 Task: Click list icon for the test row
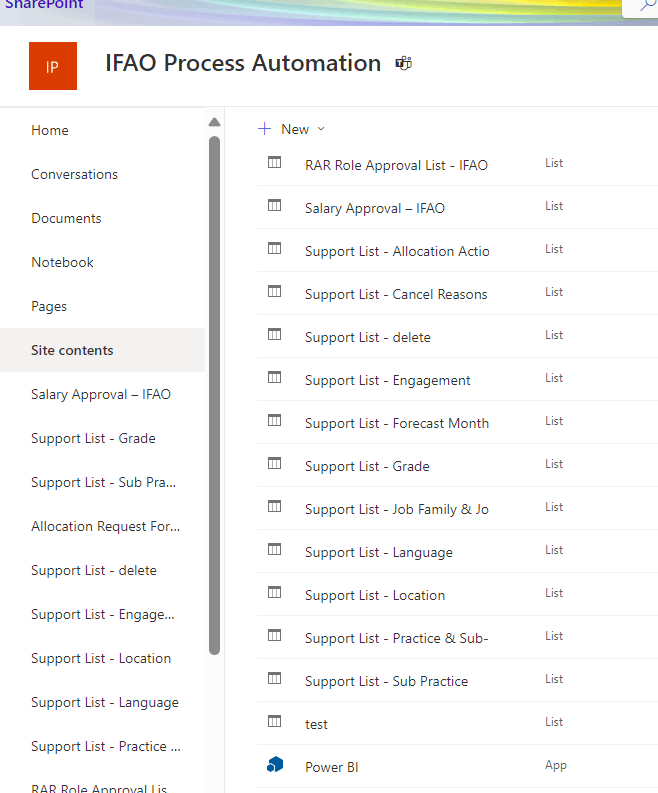275,722
